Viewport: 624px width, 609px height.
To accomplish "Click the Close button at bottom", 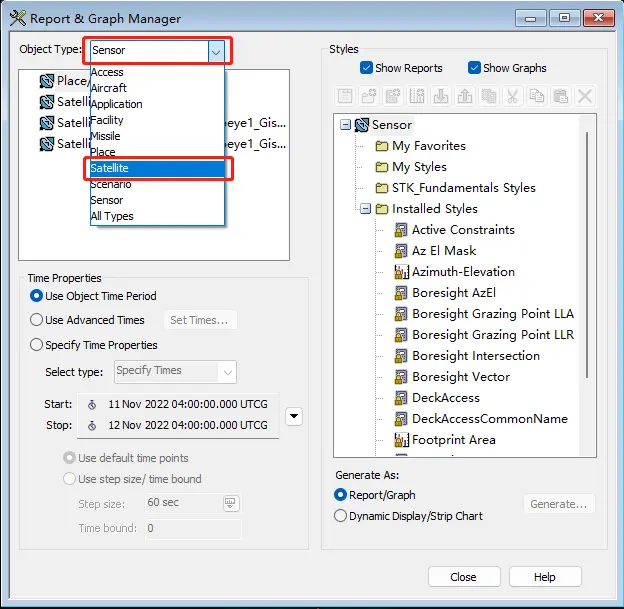I will tap(463, 577).
